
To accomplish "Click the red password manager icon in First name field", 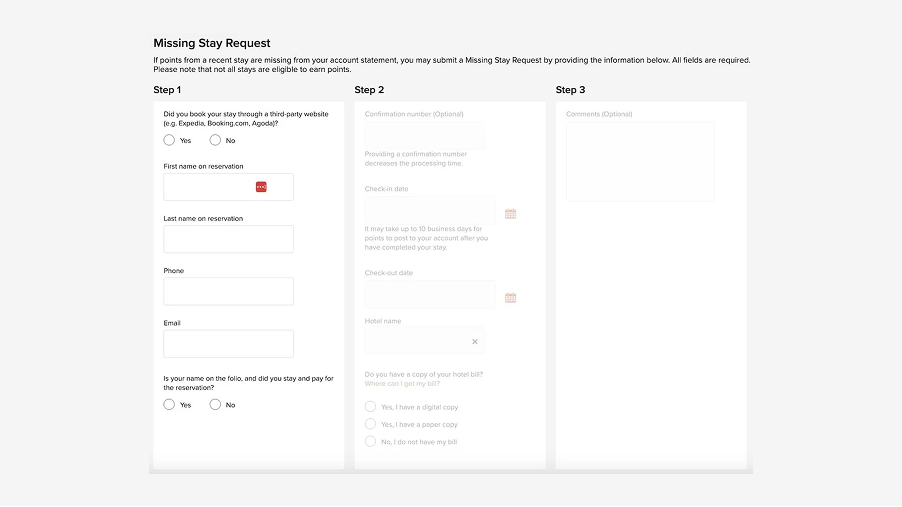I will point(261,187).
